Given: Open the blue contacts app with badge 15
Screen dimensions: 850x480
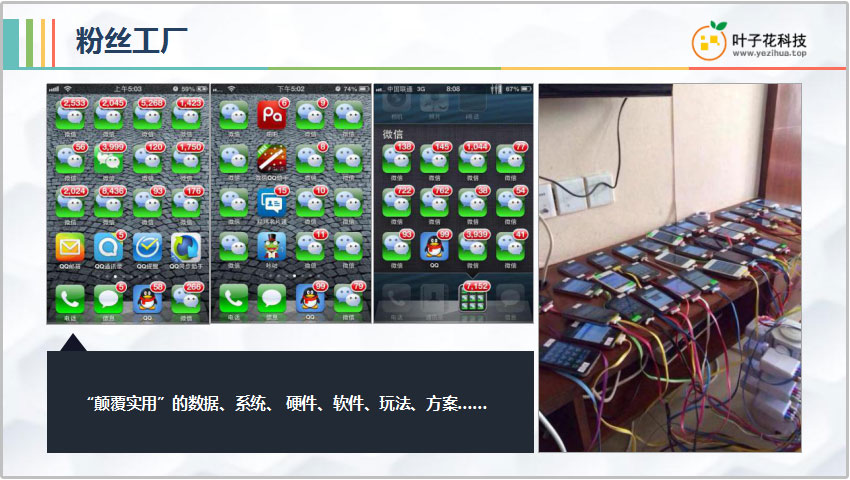Looking at the screenshot, I should (x=272, y=203).
